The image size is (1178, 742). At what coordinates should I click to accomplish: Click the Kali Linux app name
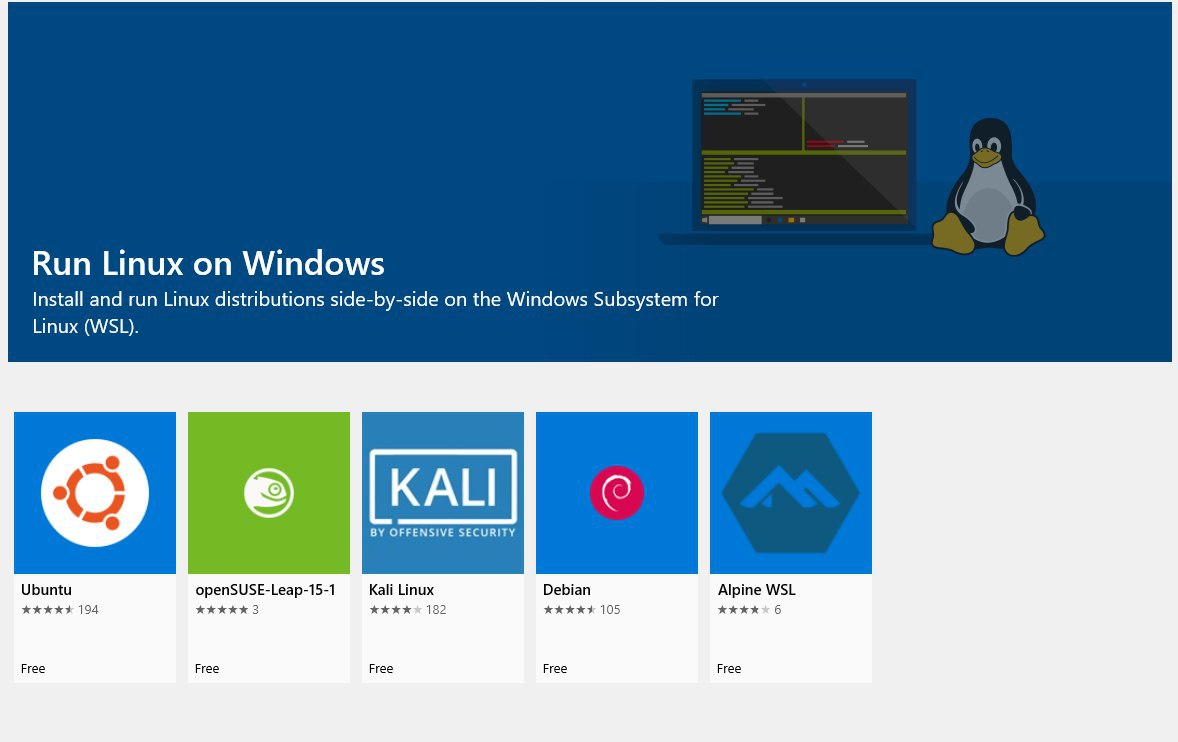401,590
